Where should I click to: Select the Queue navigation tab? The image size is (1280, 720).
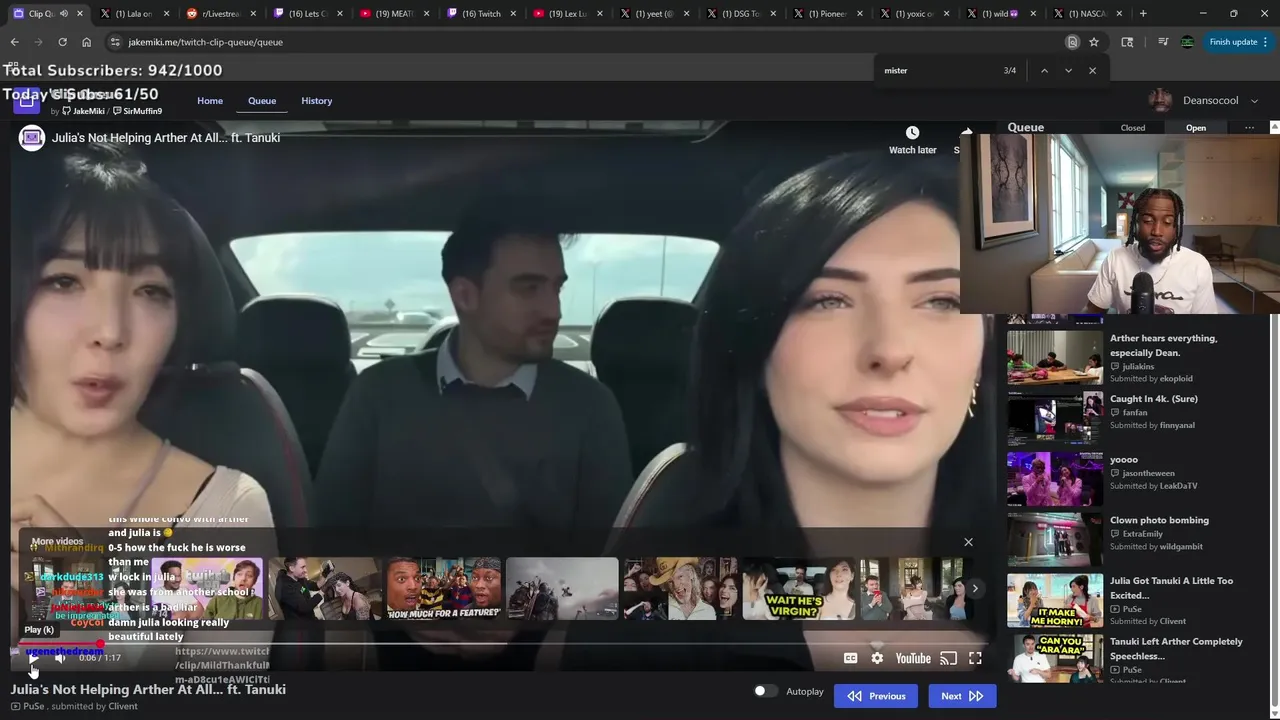[262, 101]
